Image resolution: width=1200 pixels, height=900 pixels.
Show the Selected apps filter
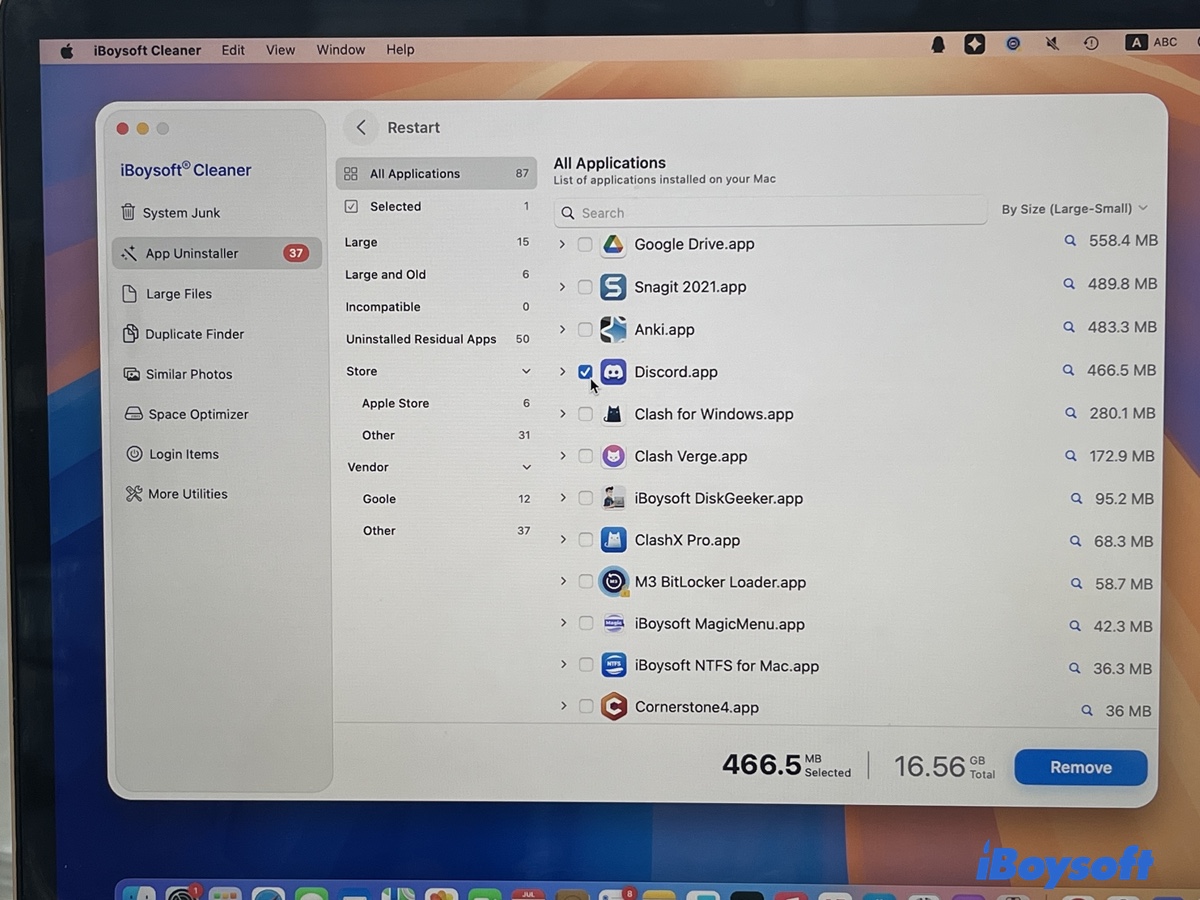tap(436, 207)
